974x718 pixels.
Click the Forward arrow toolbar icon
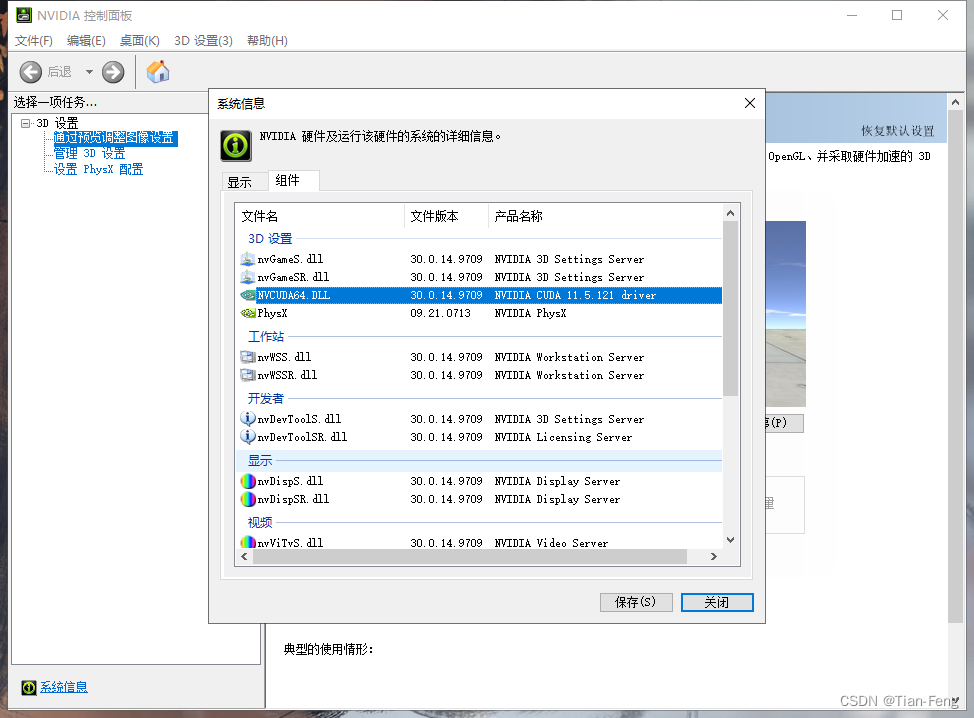coord(113,72)
